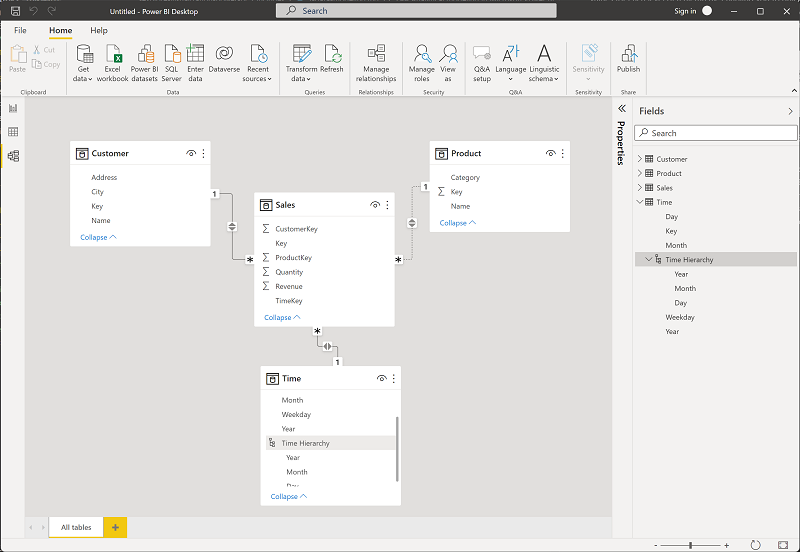The width and height of the screenshot is (800, 552).
Task: Expand Sales in Fields pane
Action: (640, 187)
